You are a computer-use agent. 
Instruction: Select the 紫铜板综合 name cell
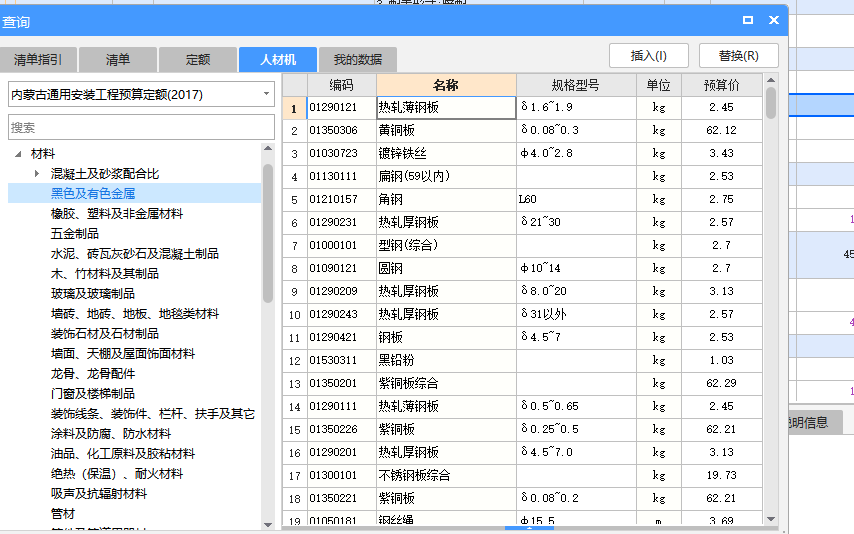pos(446,384)
